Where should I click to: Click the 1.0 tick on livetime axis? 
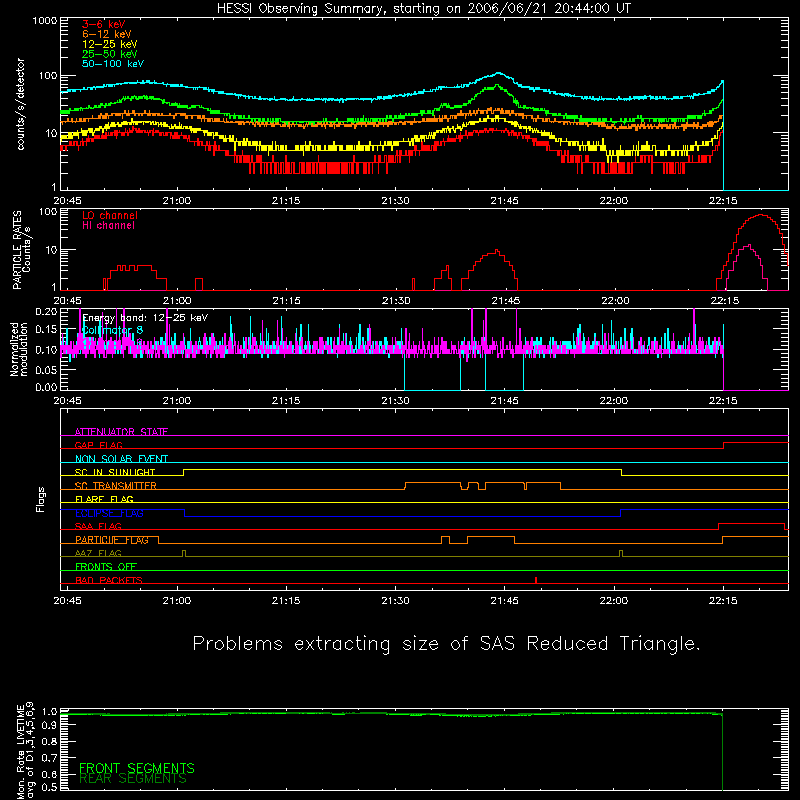49,712
